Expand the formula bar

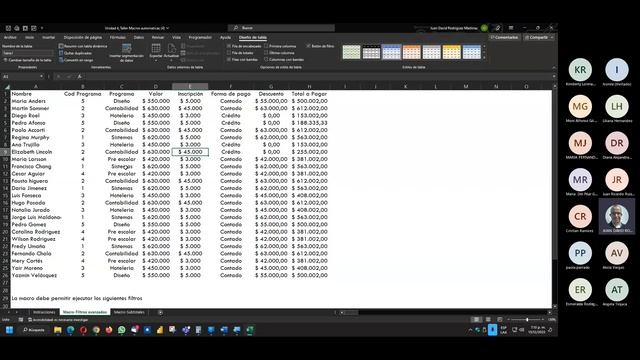click(x=554, y=76)
